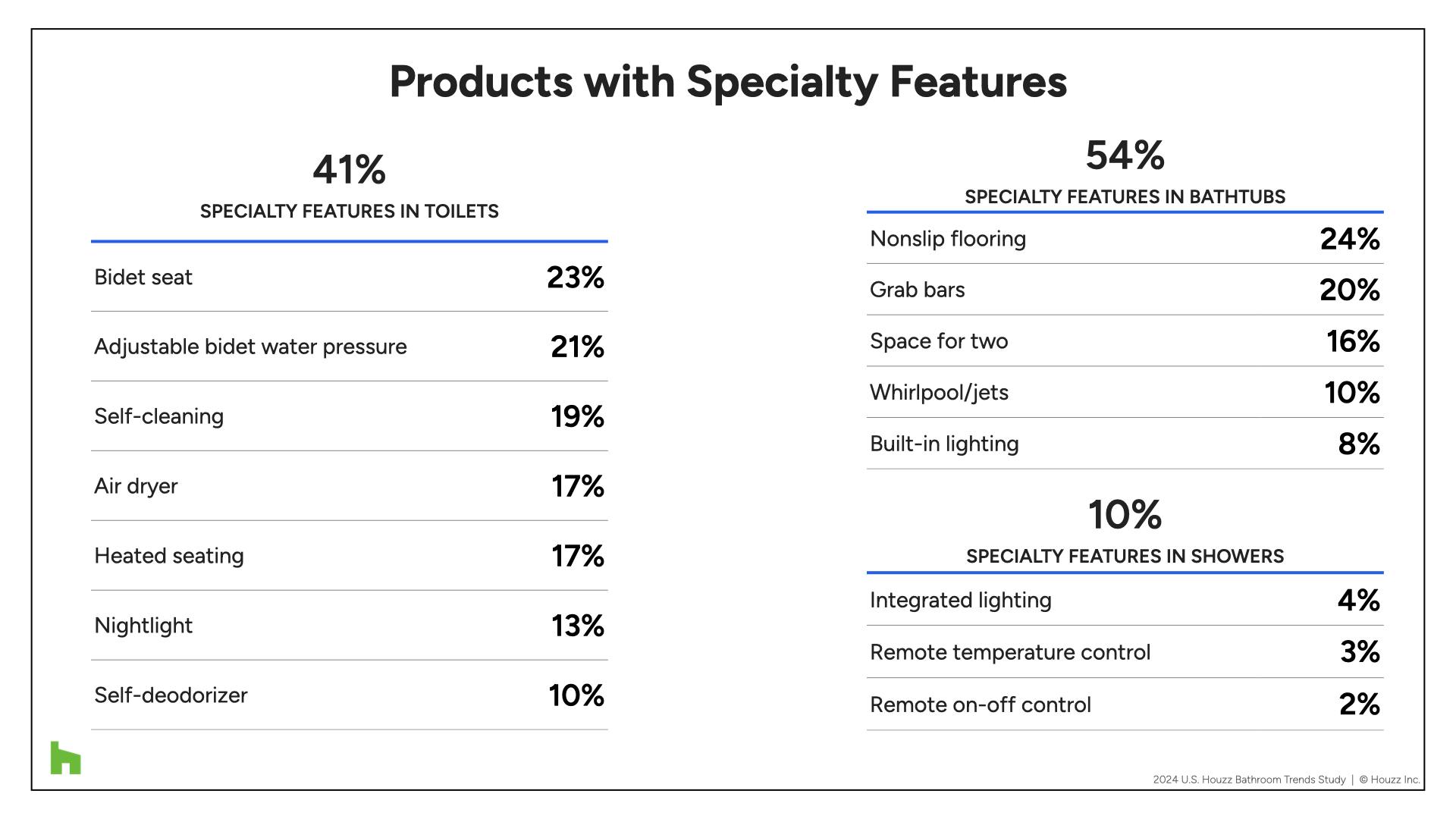Select the Specialty Features in Showers heading
This screenshot has width=1456, height=819.
1125,557
